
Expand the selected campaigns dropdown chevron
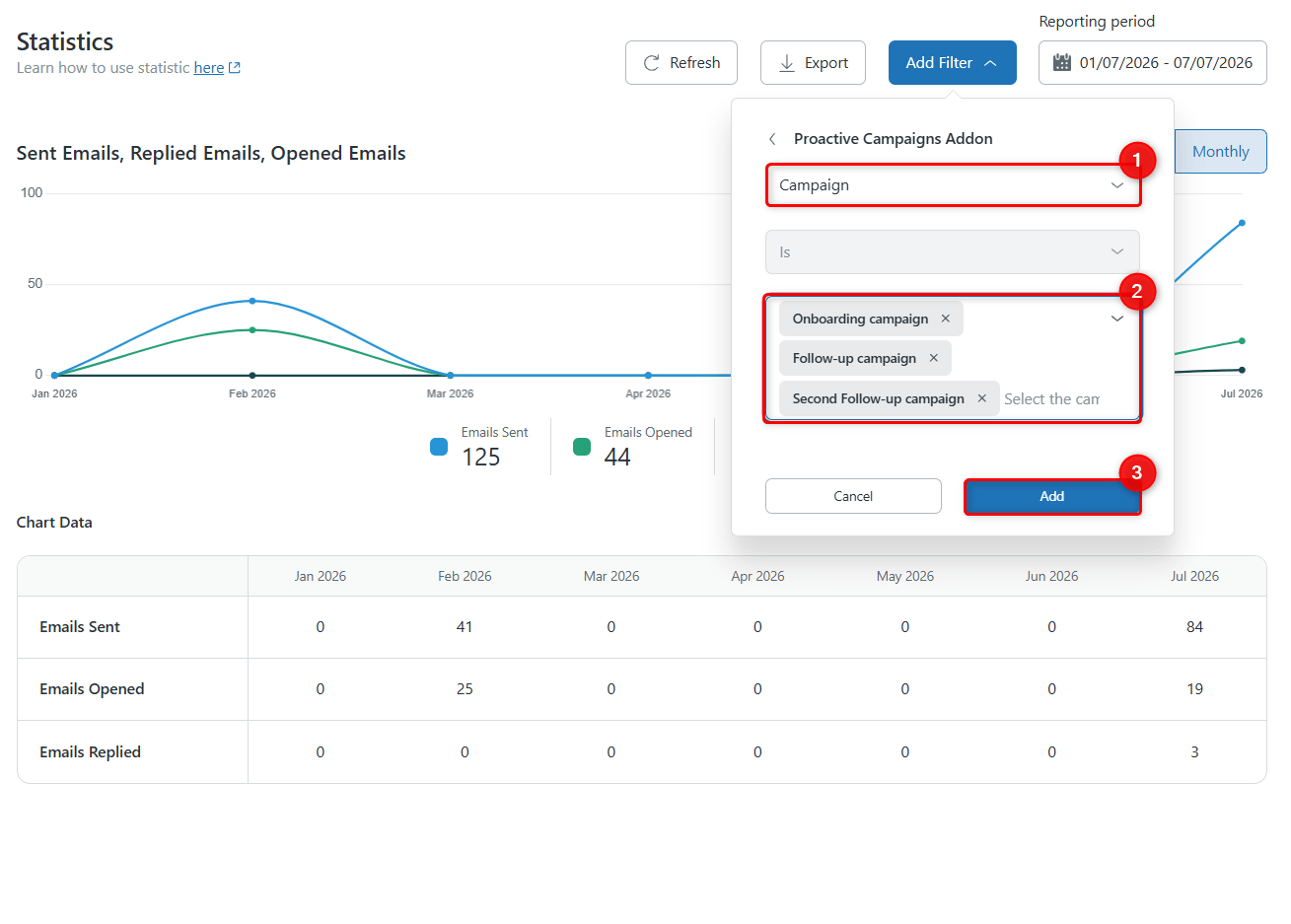point(1117,319)
